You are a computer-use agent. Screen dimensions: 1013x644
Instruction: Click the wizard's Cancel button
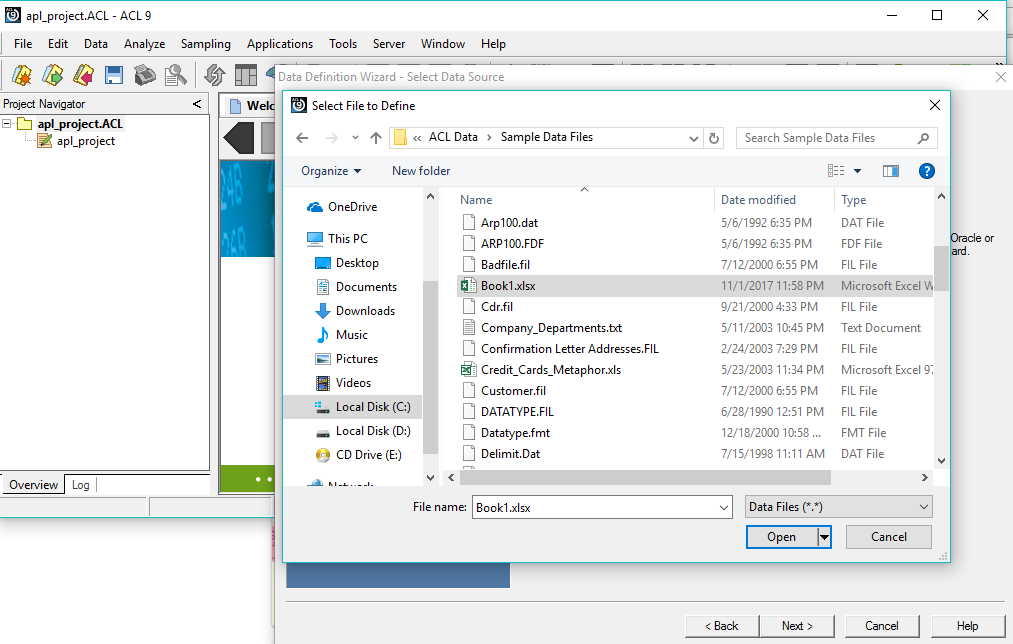tap(881, 626)
